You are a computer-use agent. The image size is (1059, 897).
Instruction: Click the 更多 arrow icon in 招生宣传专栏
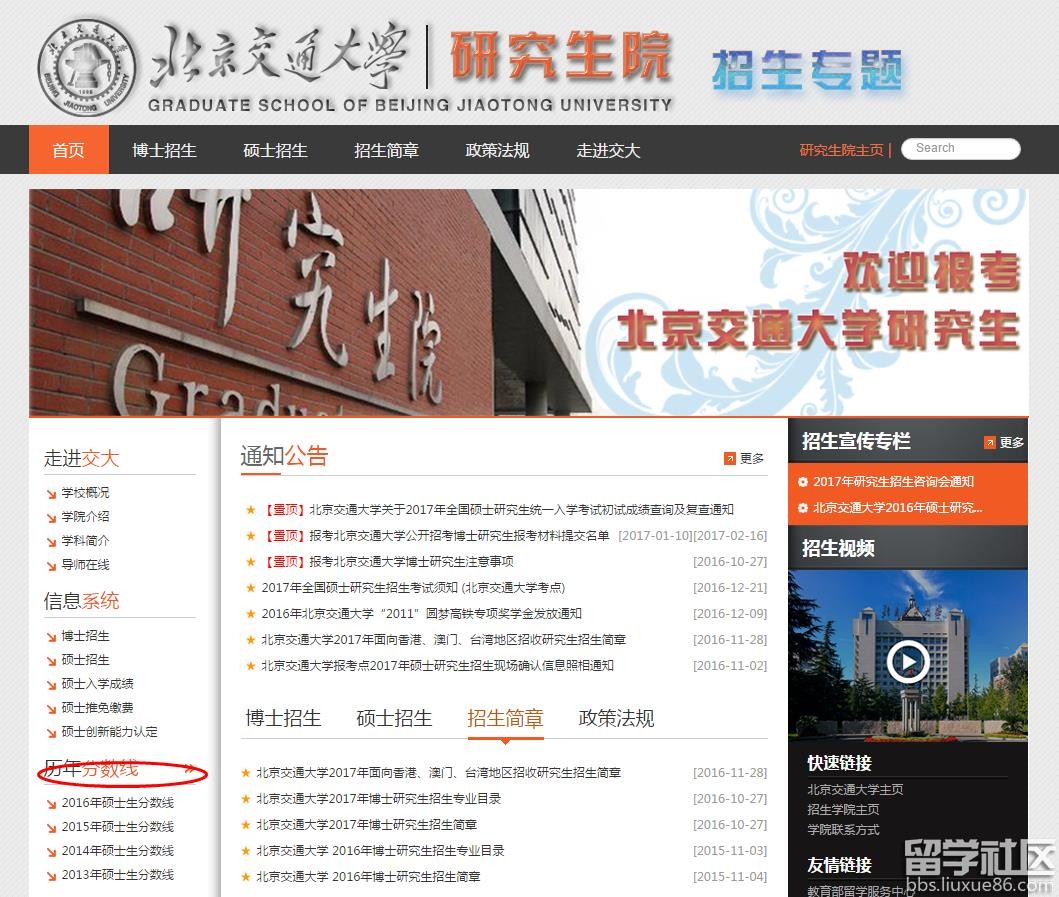point(990,442)
